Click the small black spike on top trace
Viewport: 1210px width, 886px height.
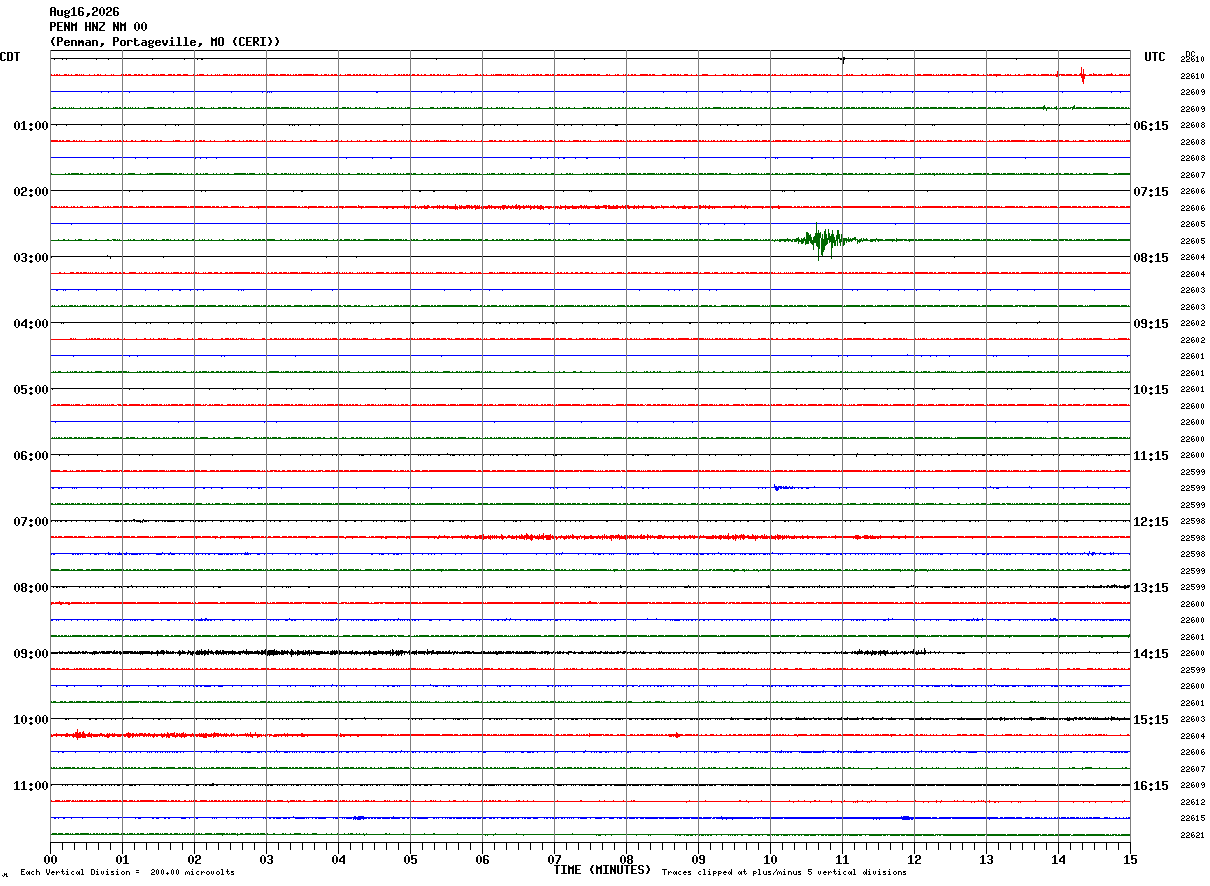click(842, 59)
